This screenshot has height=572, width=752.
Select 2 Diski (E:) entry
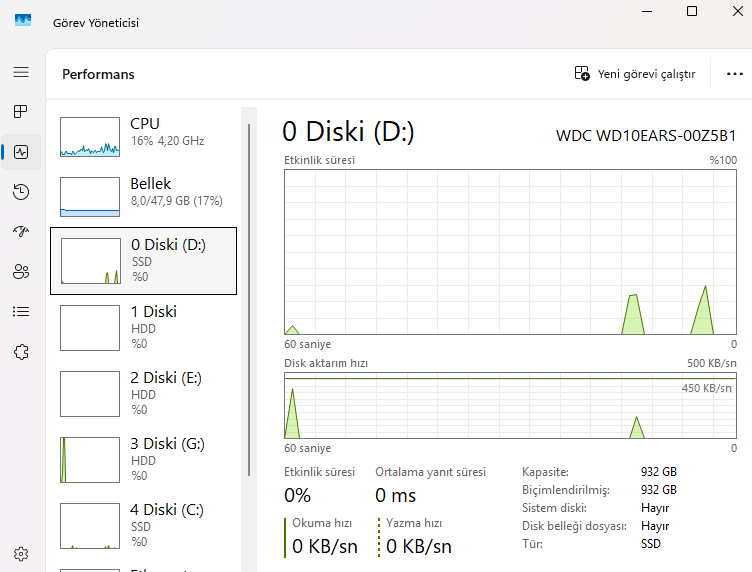pos(143,393)
